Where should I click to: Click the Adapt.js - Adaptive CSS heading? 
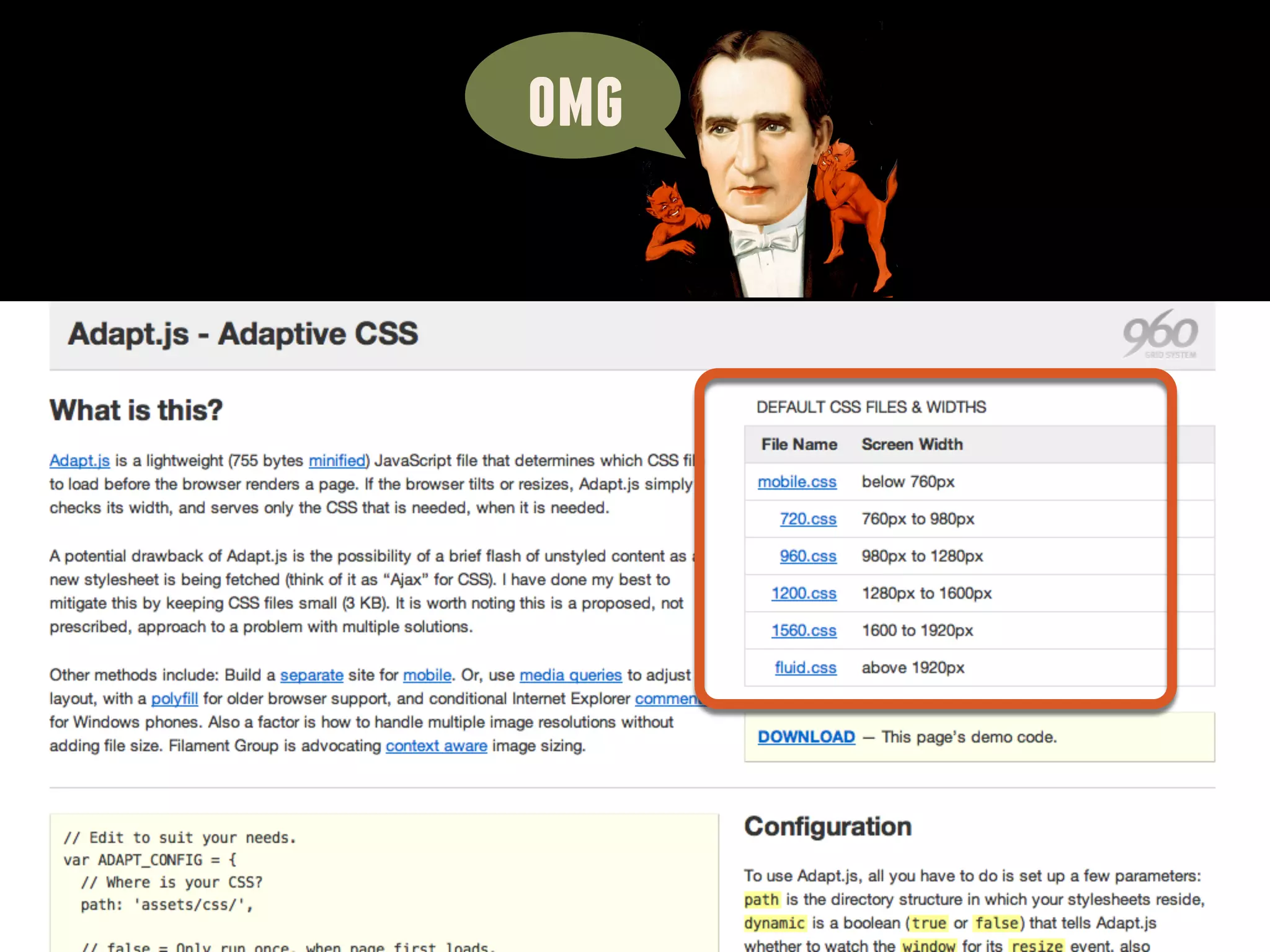[243, 334]
